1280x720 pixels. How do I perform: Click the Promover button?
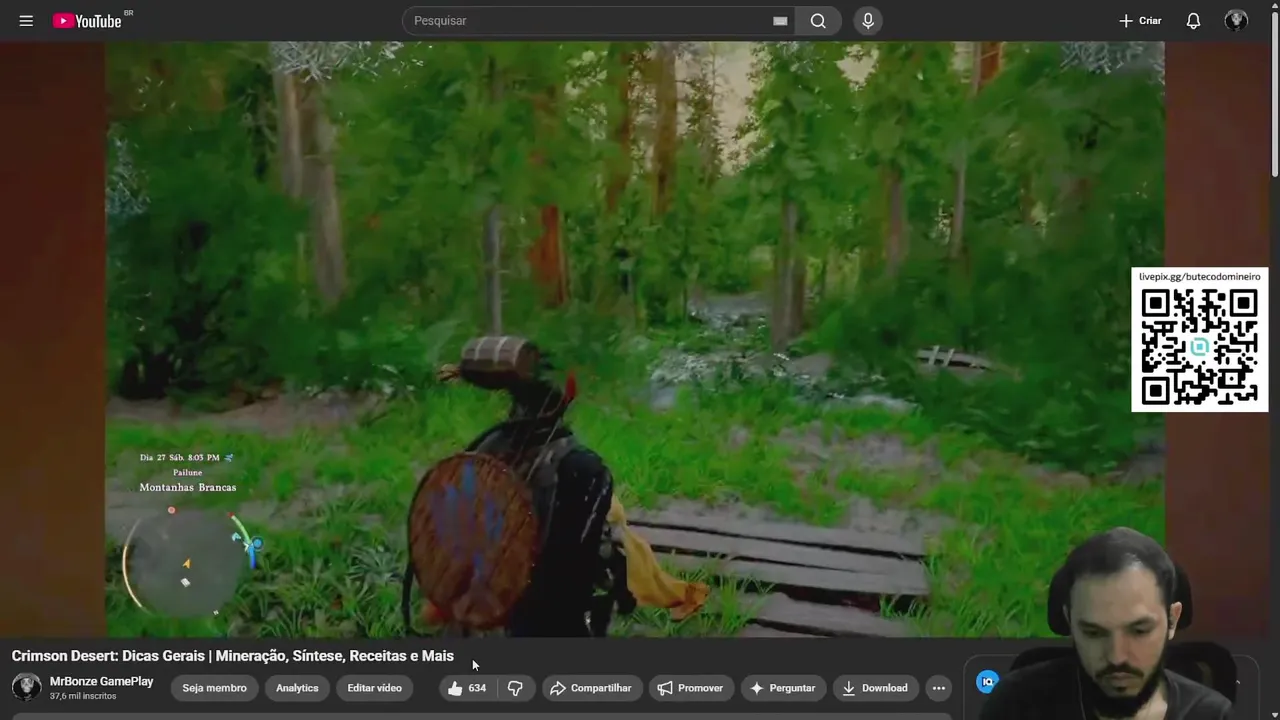pos(690,688)
